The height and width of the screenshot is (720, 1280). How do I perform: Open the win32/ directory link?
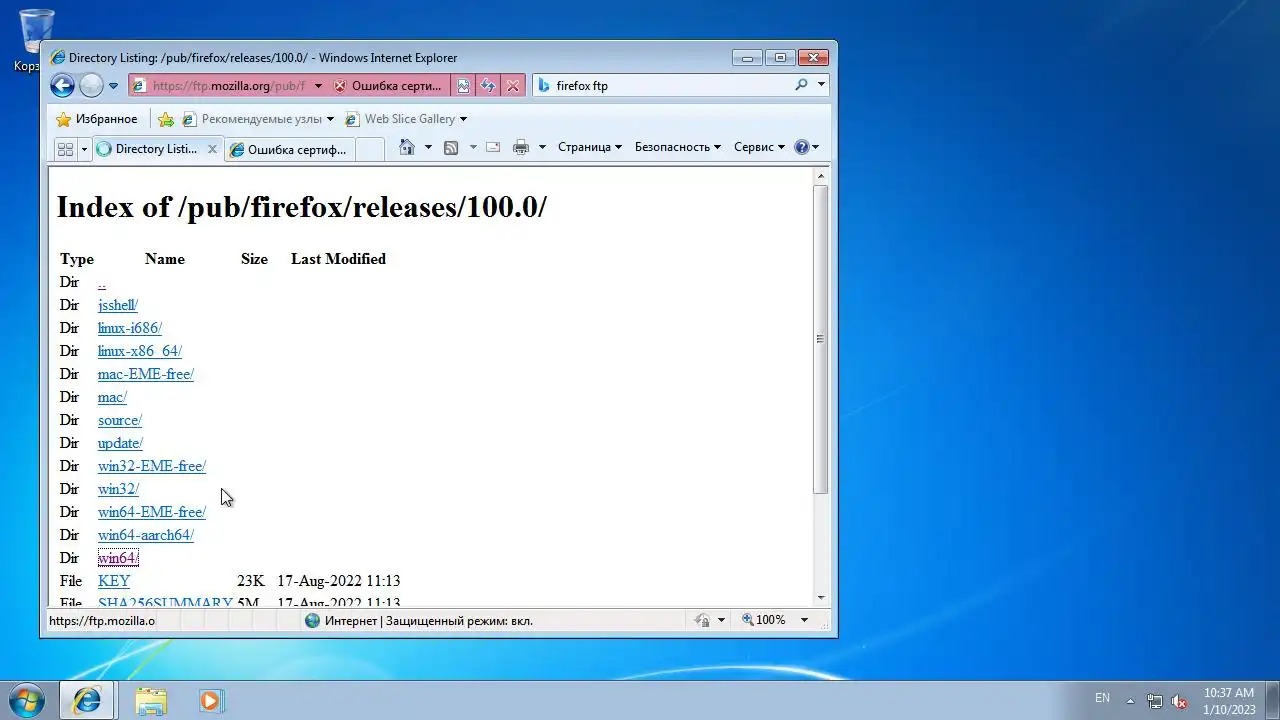(118, 489)
